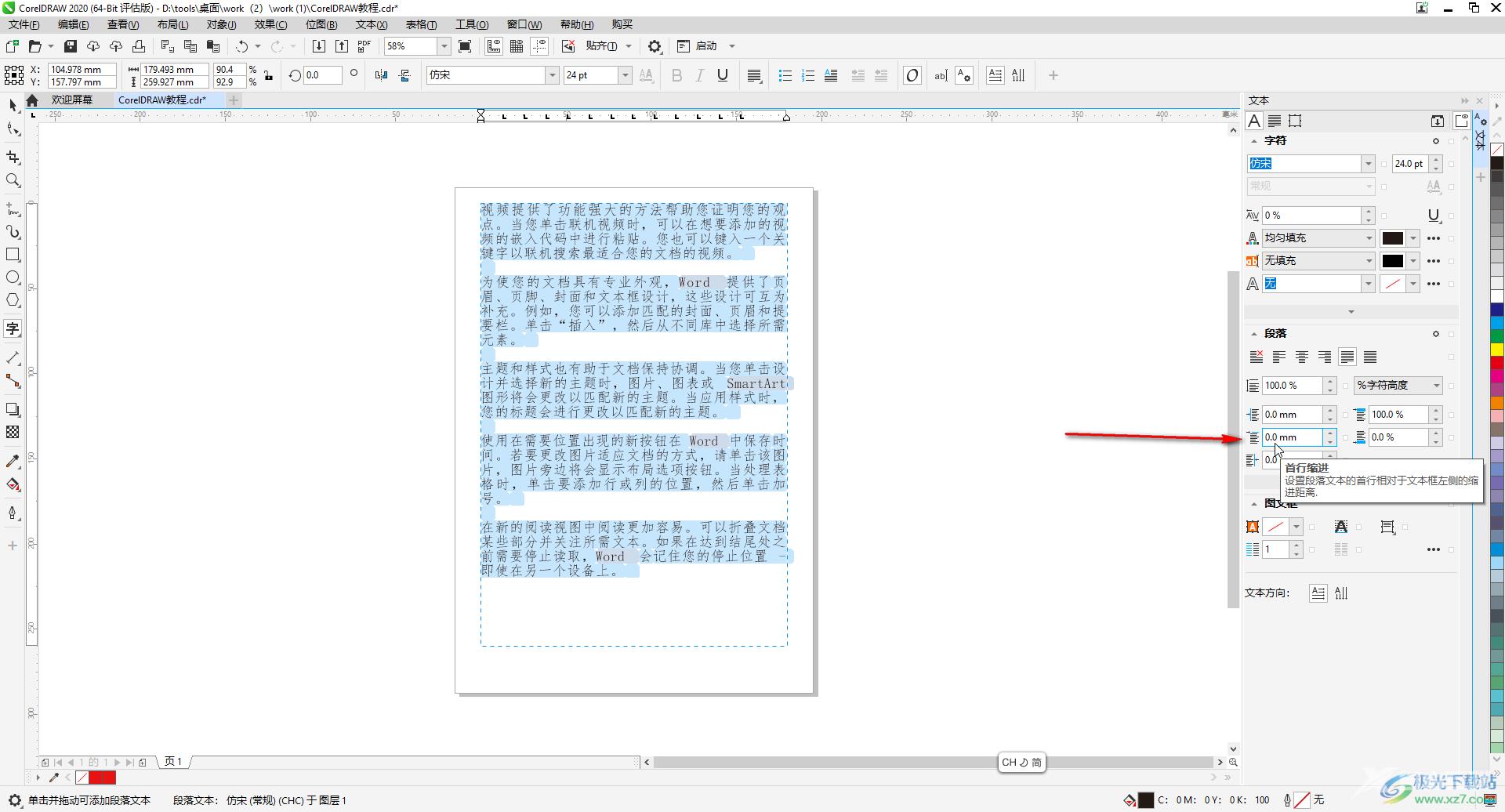This screenshot has width=1505, height=812.
Task: Open the 启动 launch dropdown
Action: point(732,46)
